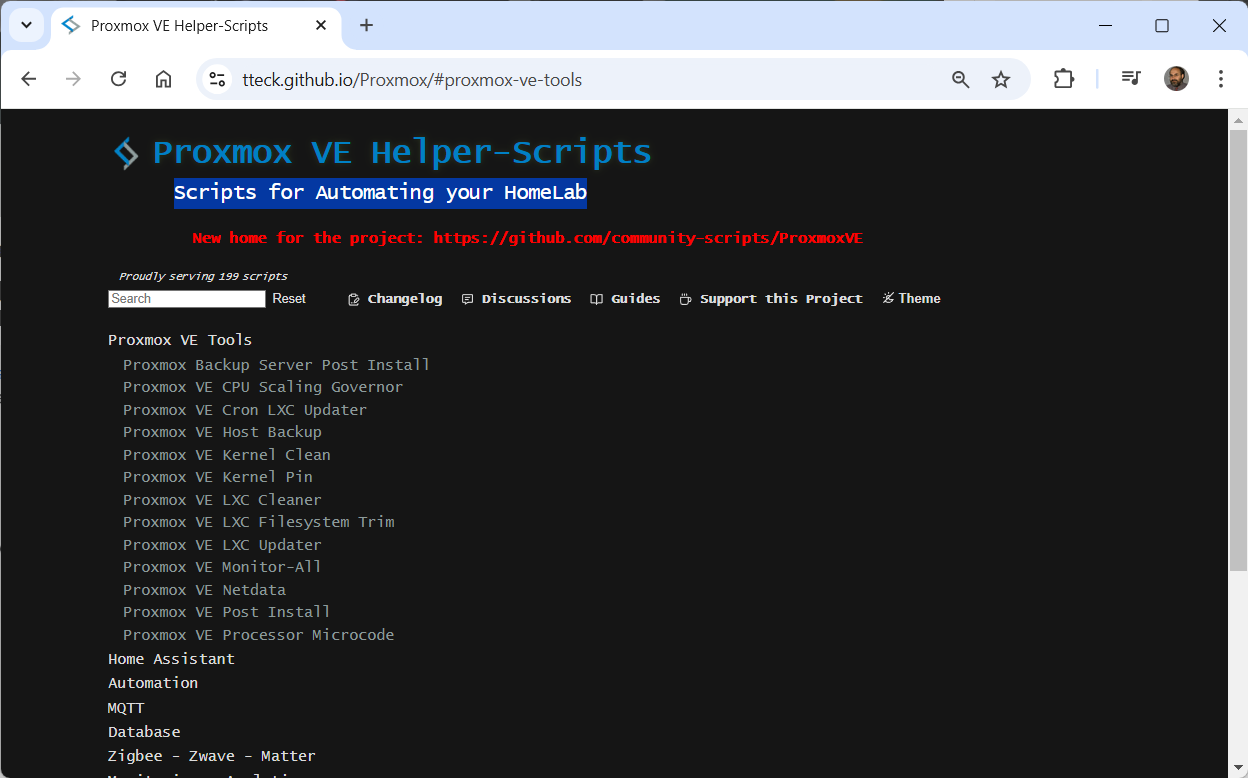Click the vertical page scrollbar thumb
1248x778 pixels.
tap(1238, 350)
